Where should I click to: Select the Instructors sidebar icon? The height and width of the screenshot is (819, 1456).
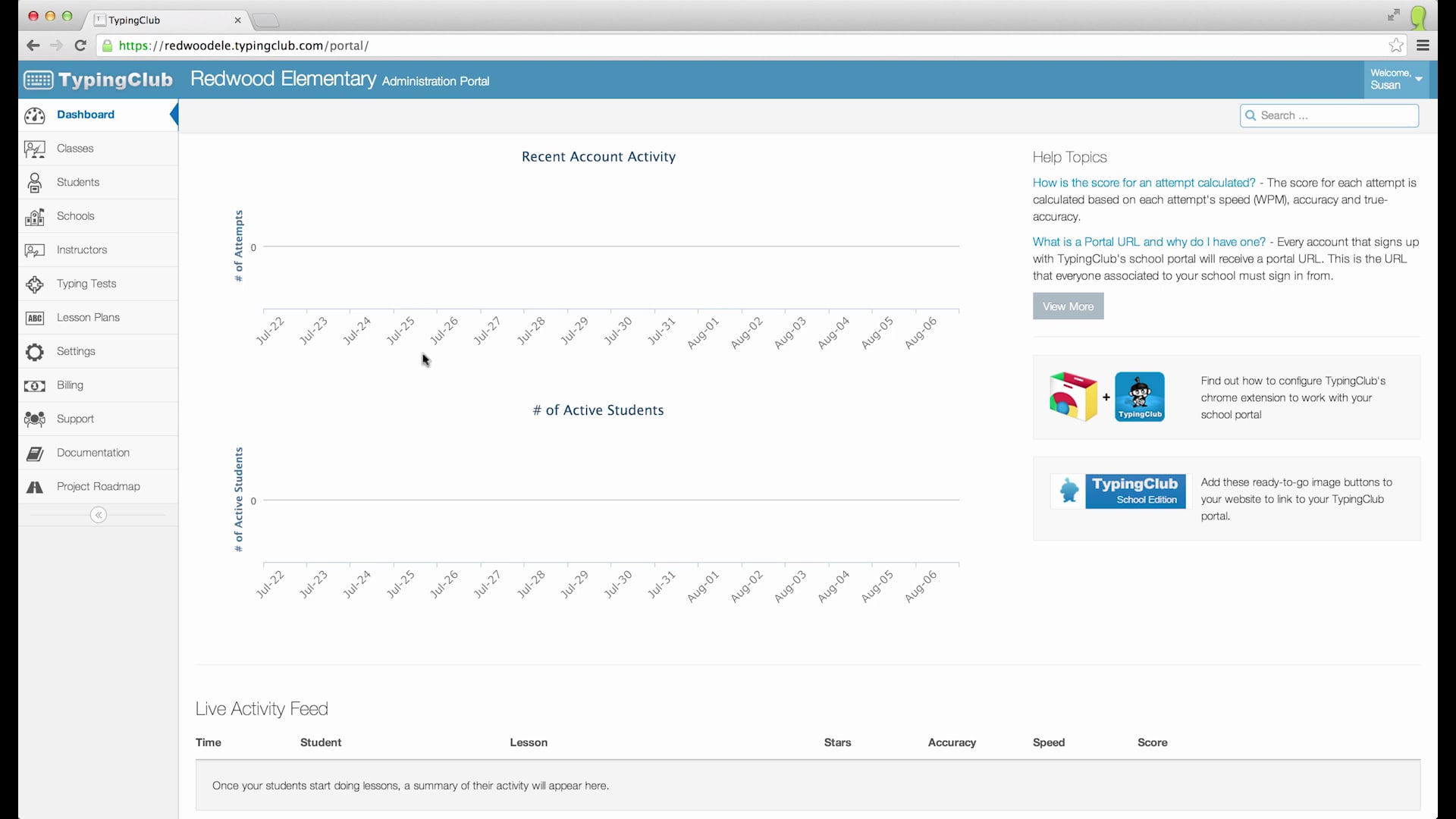click(35, 249)
